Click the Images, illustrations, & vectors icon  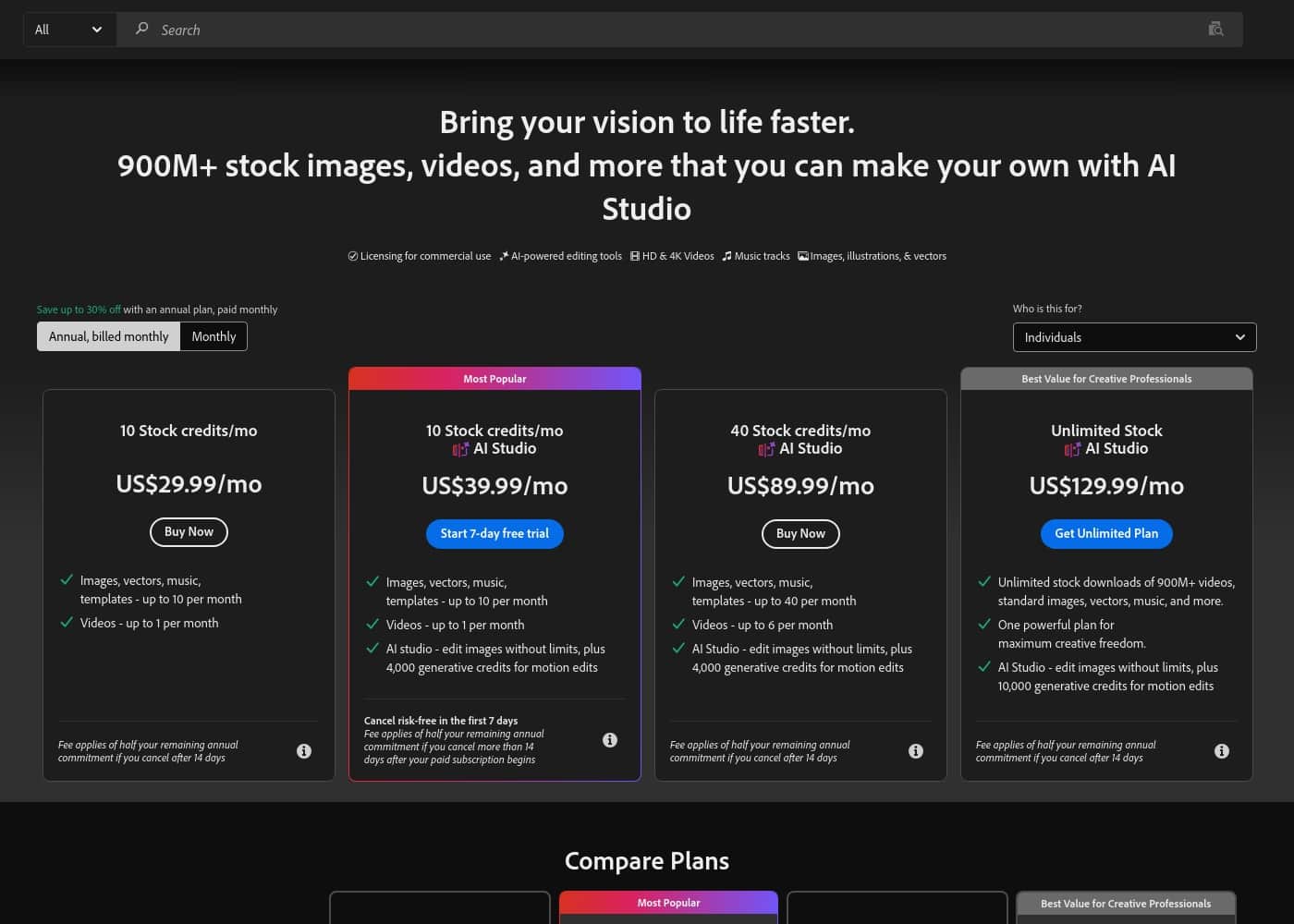[803, 256]
